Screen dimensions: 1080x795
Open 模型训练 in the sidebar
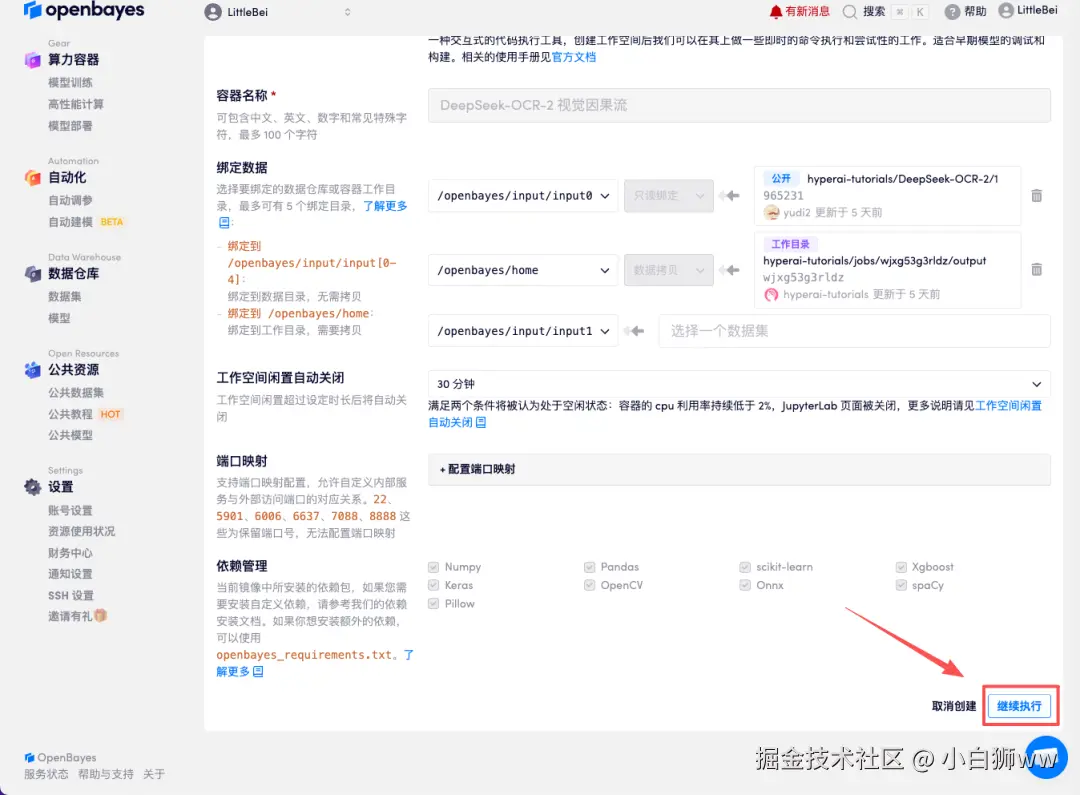[70, 82]
